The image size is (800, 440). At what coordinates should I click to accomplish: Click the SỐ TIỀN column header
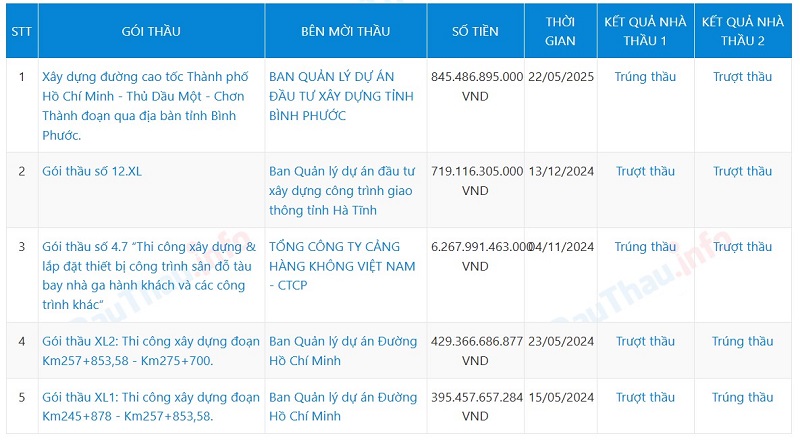475,31
